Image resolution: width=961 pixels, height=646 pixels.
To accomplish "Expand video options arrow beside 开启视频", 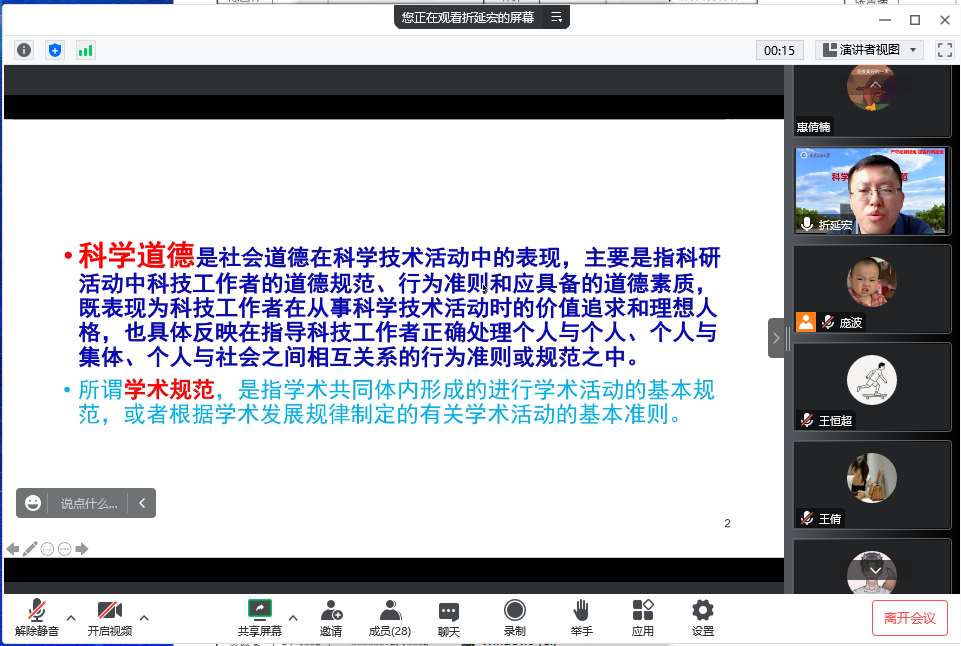I will tap(144, 617).
